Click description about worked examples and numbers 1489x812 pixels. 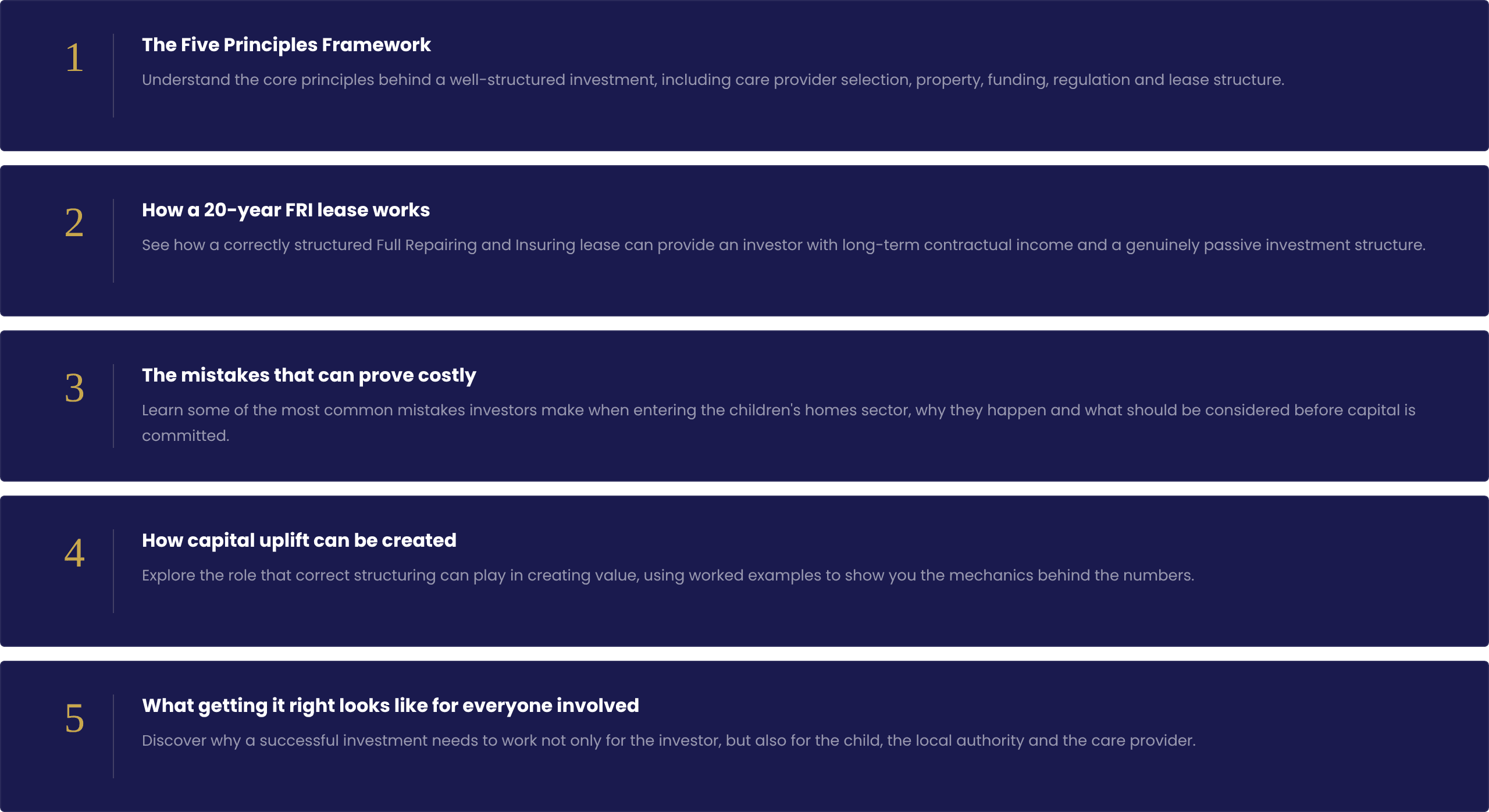[668, 575]
